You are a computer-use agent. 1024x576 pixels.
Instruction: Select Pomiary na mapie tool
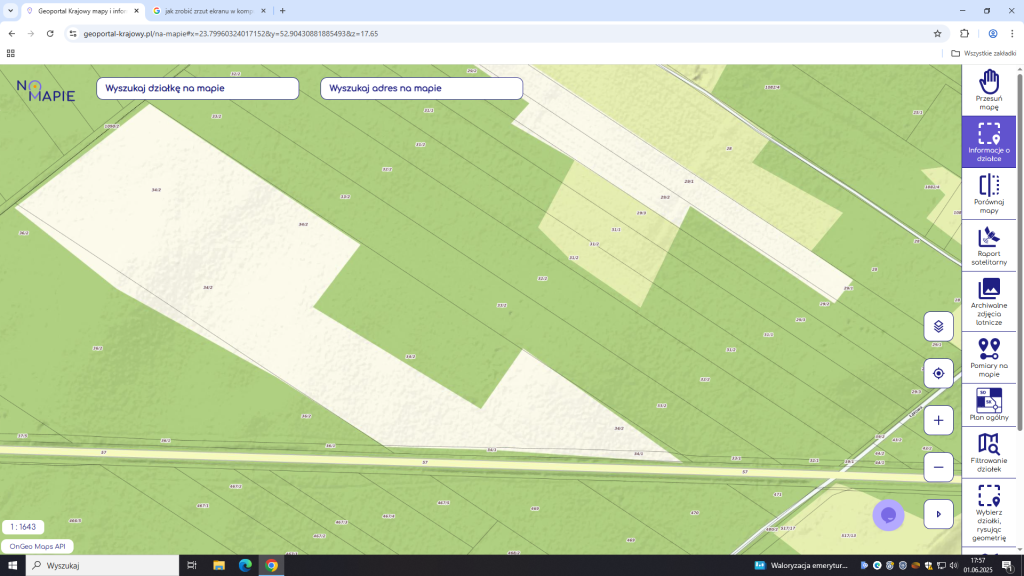click(988, 357)
